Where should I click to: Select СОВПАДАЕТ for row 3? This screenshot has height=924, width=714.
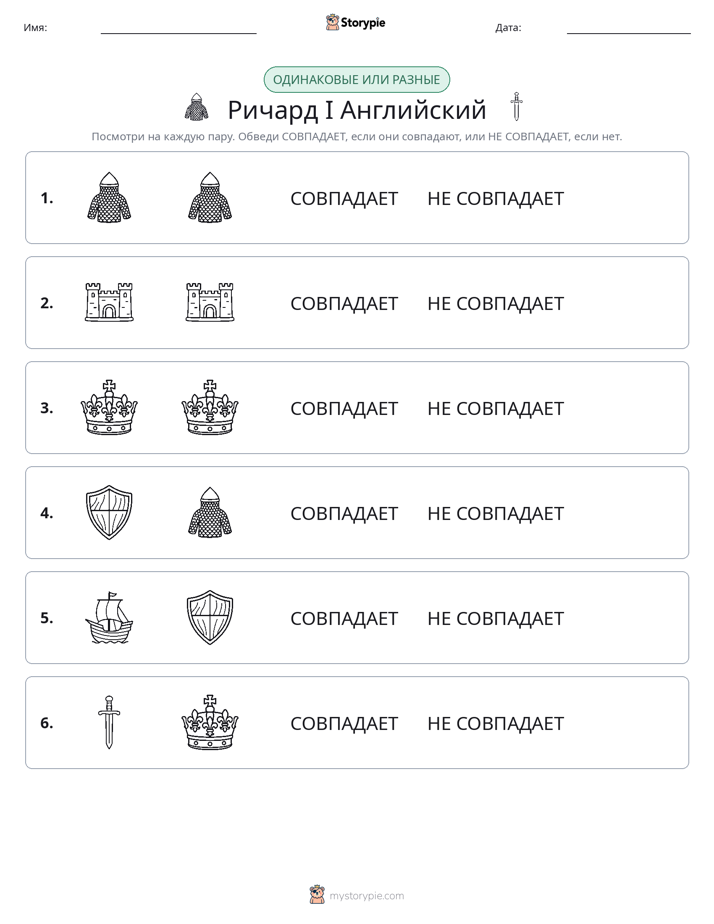344,408
